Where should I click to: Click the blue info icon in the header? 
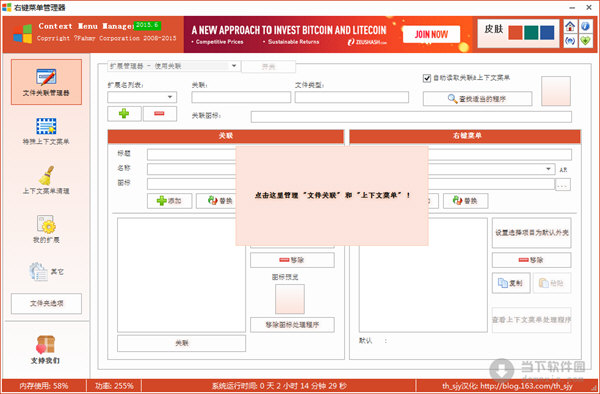coord(585,26)
